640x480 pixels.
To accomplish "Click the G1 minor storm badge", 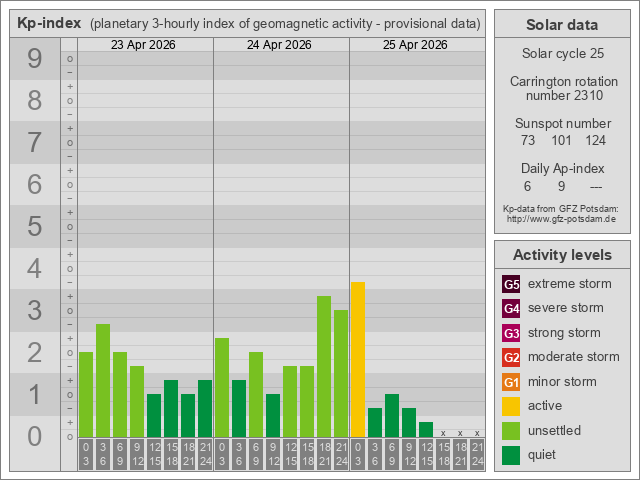I will [x=511, y=382].
